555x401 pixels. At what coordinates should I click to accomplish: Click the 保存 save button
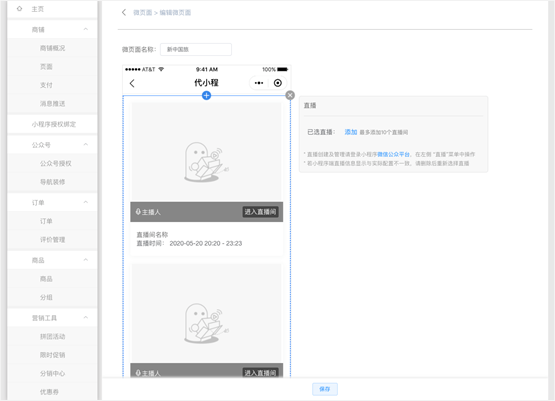click(x=325, y=389)
